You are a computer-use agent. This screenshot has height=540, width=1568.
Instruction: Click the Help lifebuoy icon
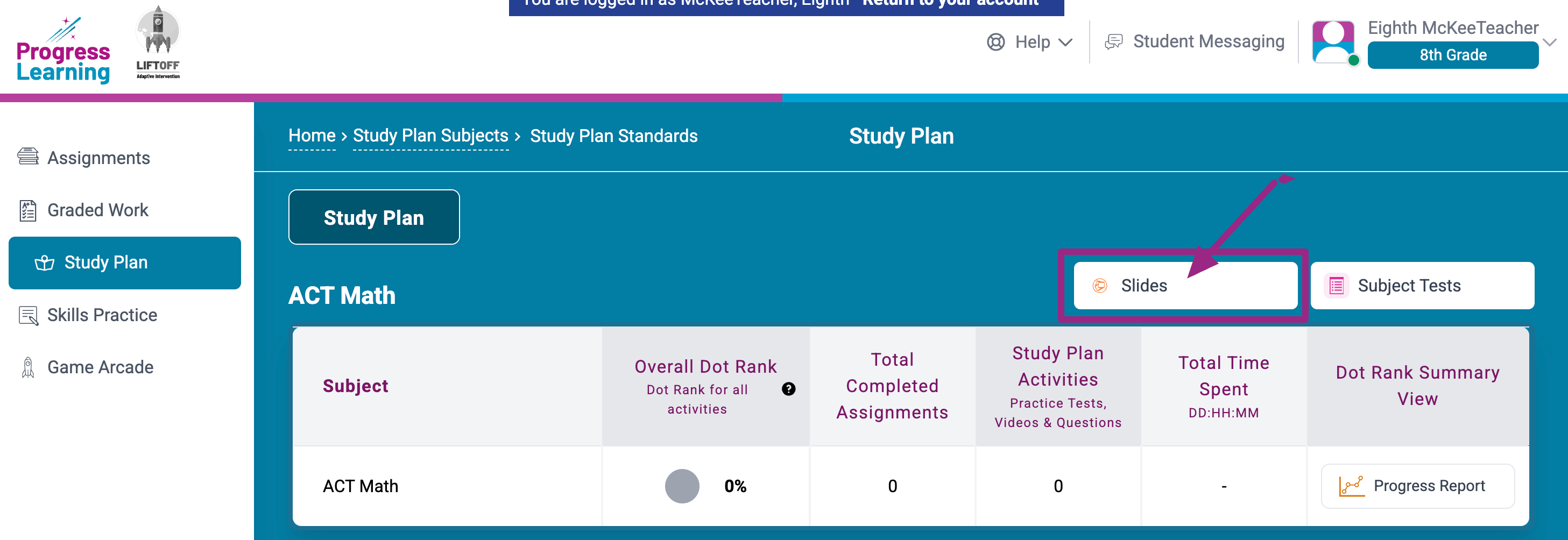(x=996, y=42)
